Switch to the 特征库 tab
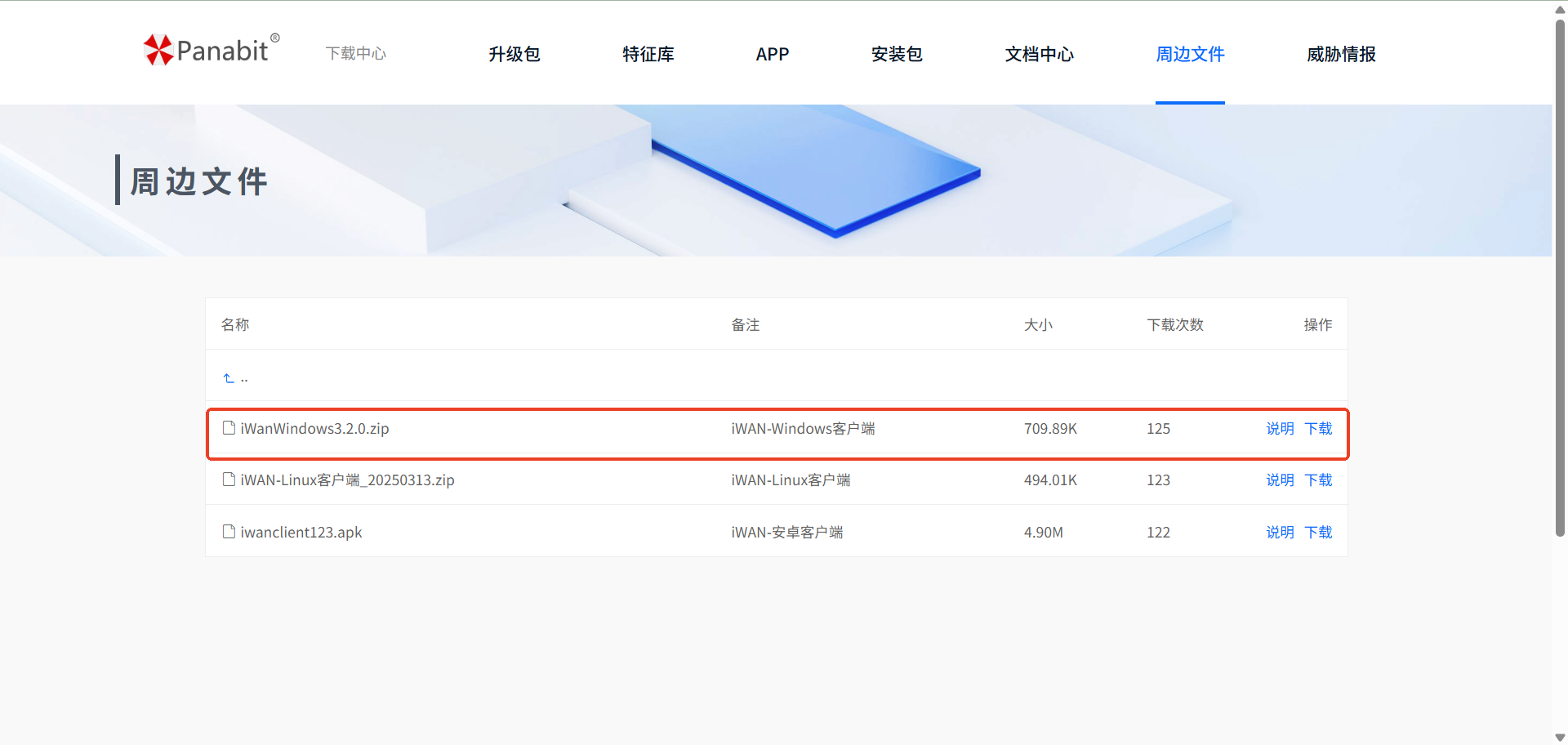Screen dimensions: 1568x745 pyautogui.click(x=648, y=54)
